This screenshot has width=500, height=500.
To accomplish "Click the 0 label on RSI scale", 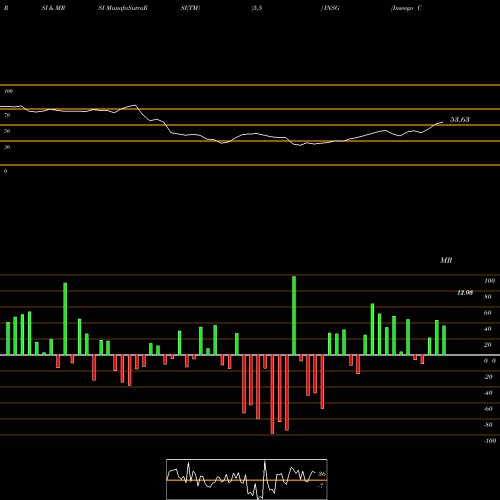I will click(5, 171).
